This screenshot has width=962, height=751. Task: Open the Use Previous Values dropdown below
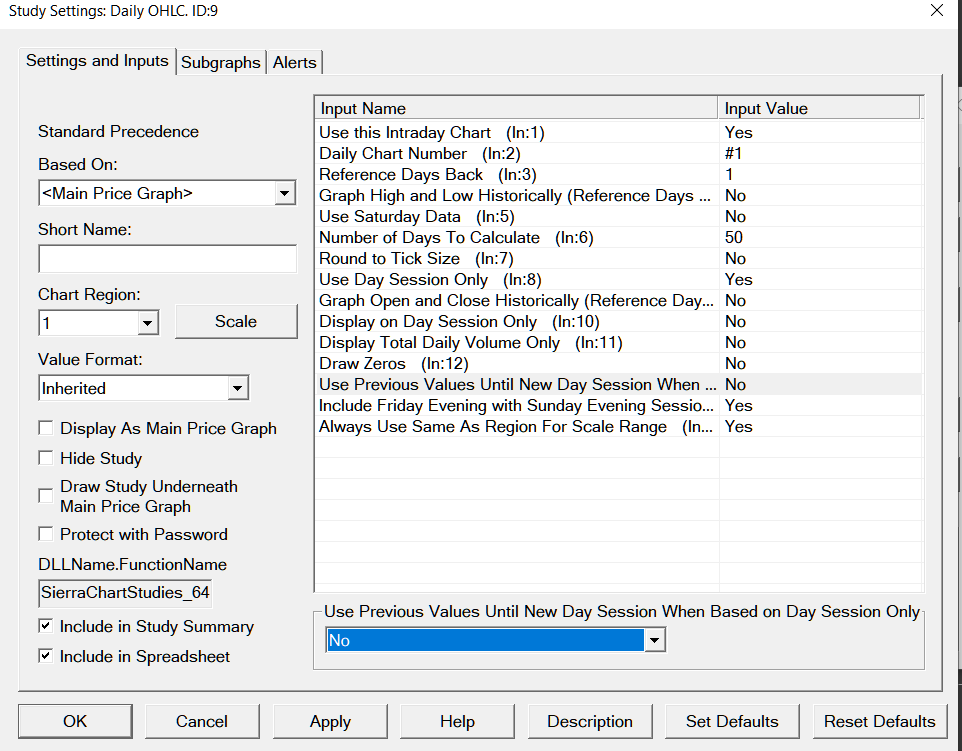point(655,640)
